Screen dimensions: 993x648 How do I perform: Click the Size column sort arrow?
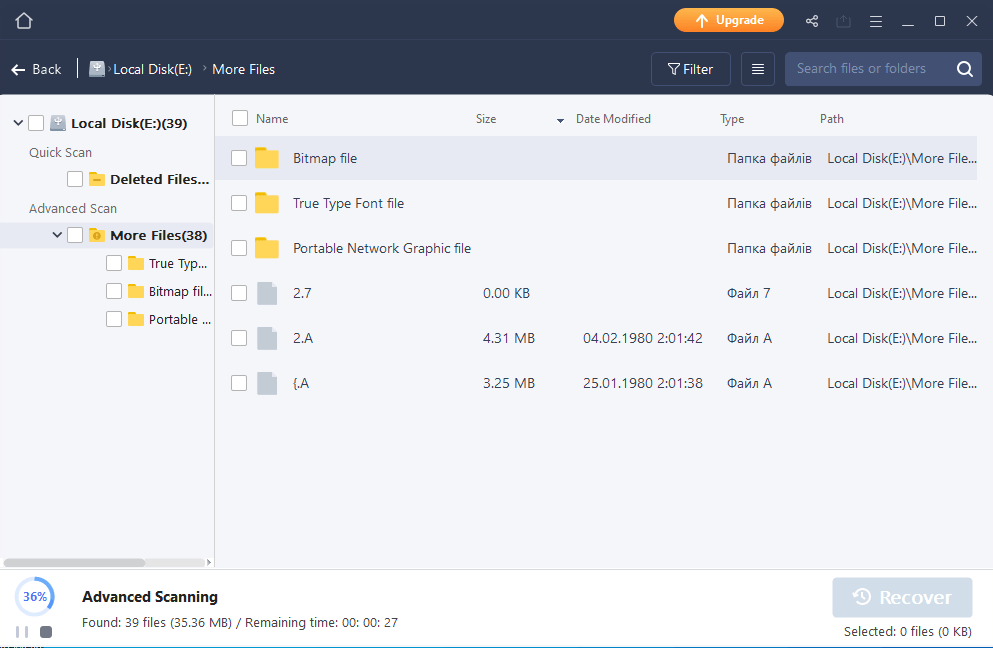click(560, 120)
